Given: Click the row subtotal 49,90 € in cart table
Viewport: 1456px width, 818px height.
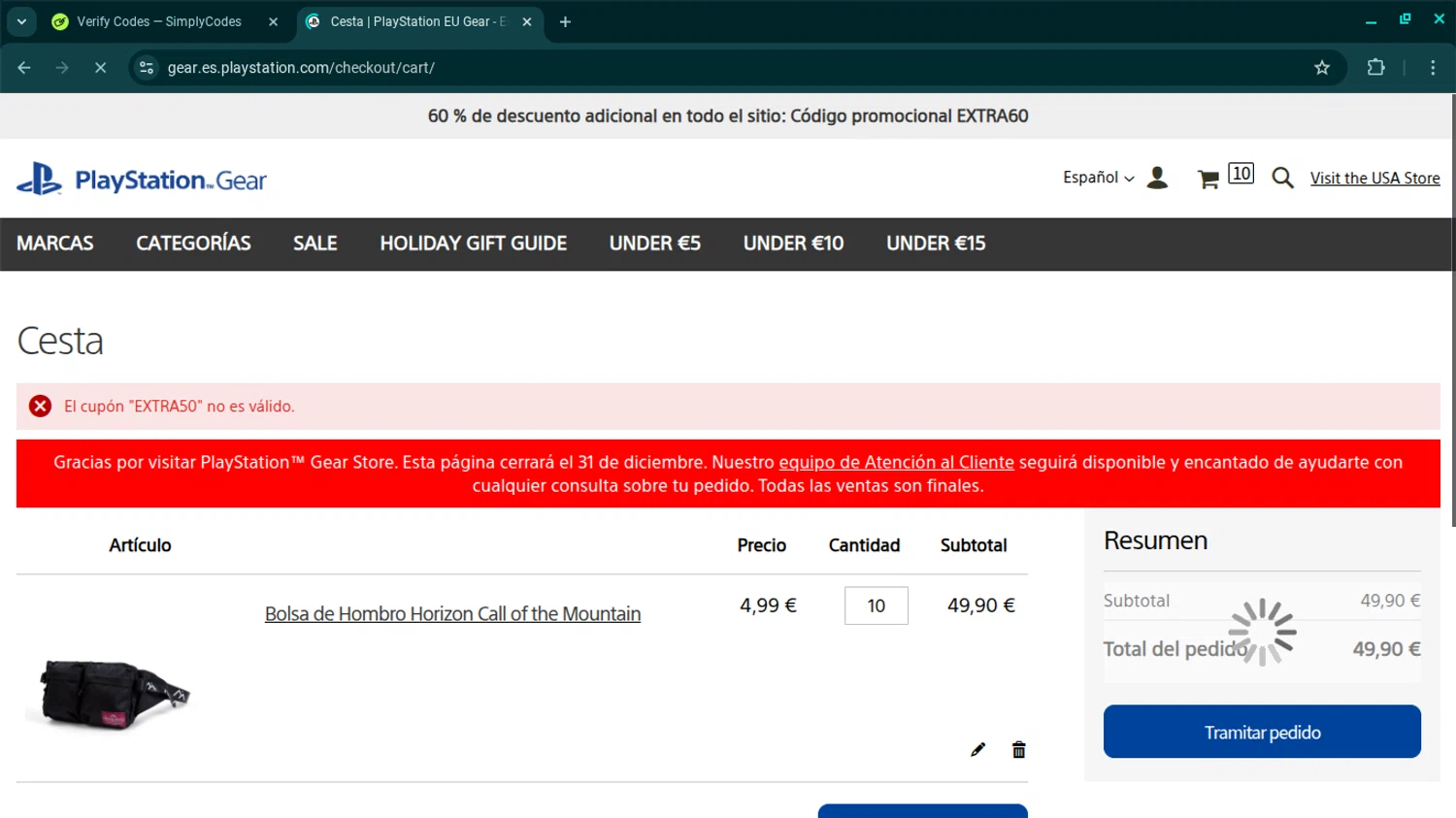Looking at the screenshot, I should [x=981, y=605].
